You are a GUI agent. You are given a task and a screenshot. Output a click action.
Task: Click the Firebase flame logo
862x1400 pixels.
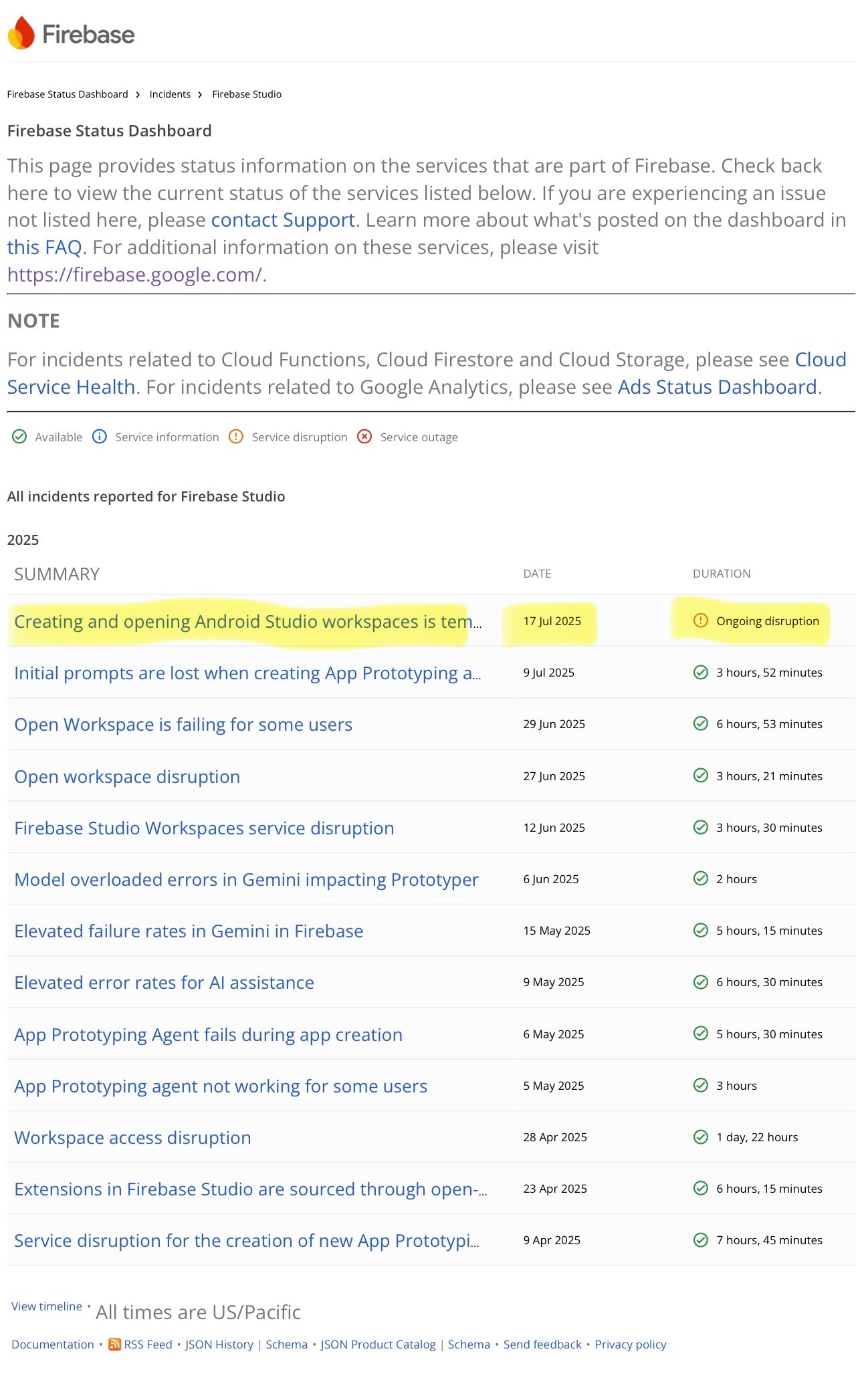click(x=21, y=33)
